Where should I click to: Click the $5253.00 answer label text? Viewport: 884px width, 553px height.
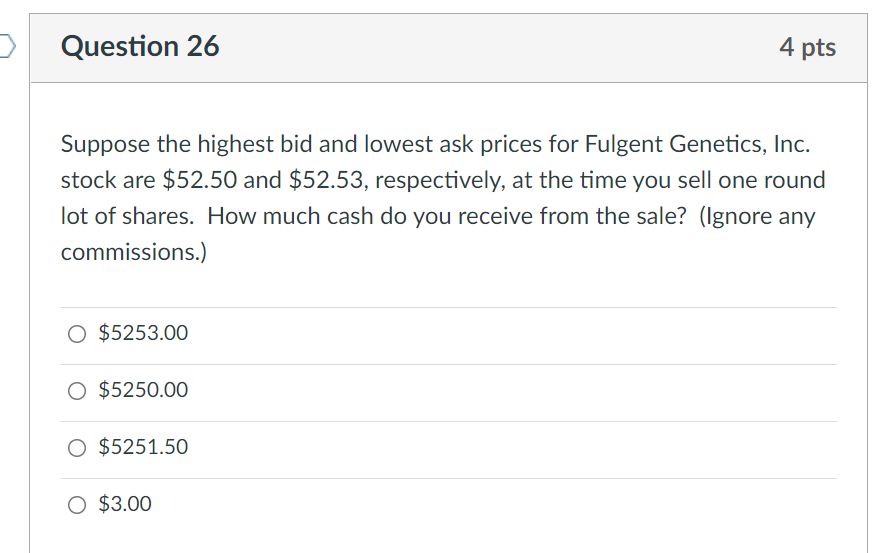tap(143, 333)
